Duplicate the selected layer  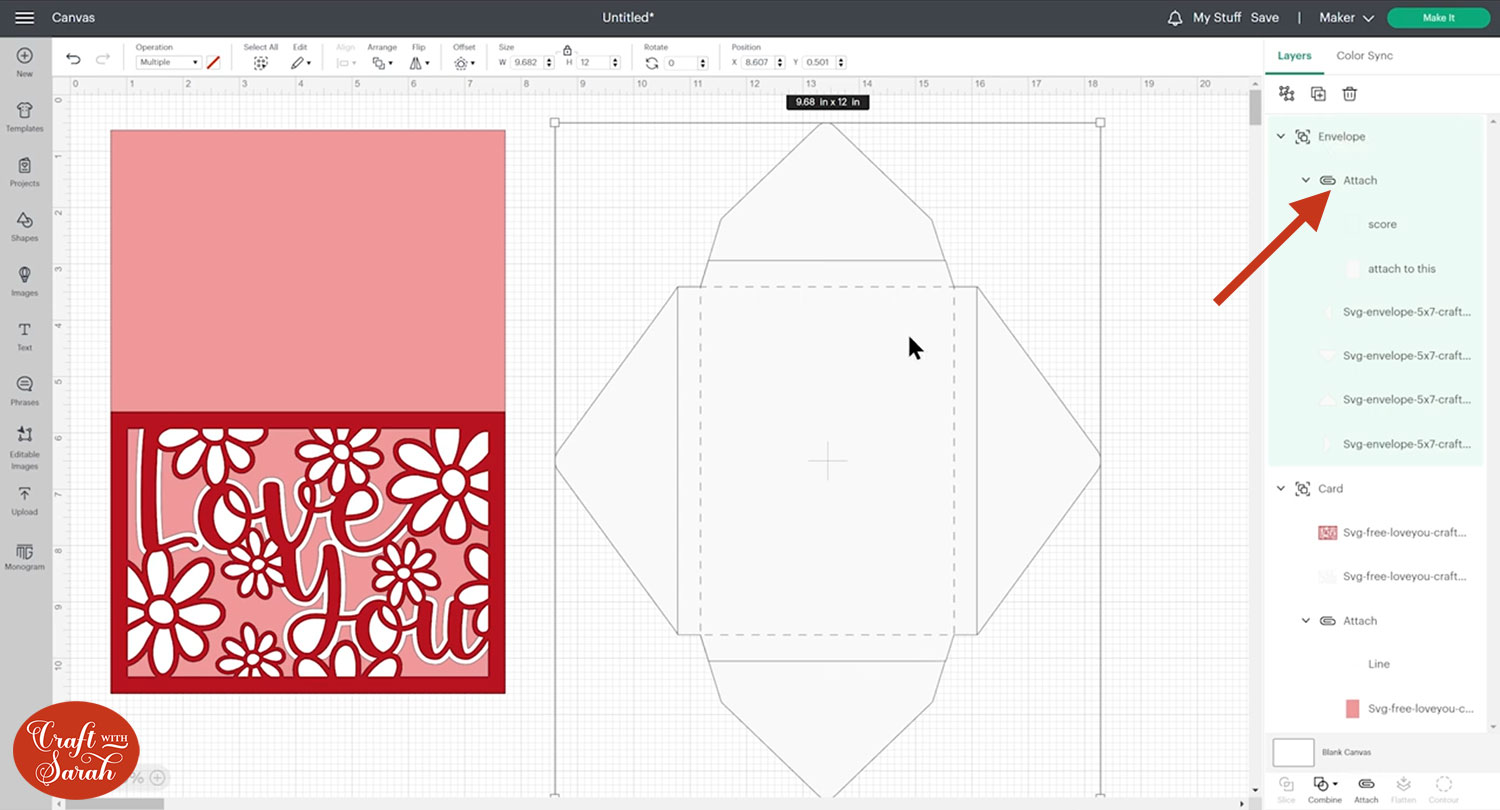(x=1318, y=94)
